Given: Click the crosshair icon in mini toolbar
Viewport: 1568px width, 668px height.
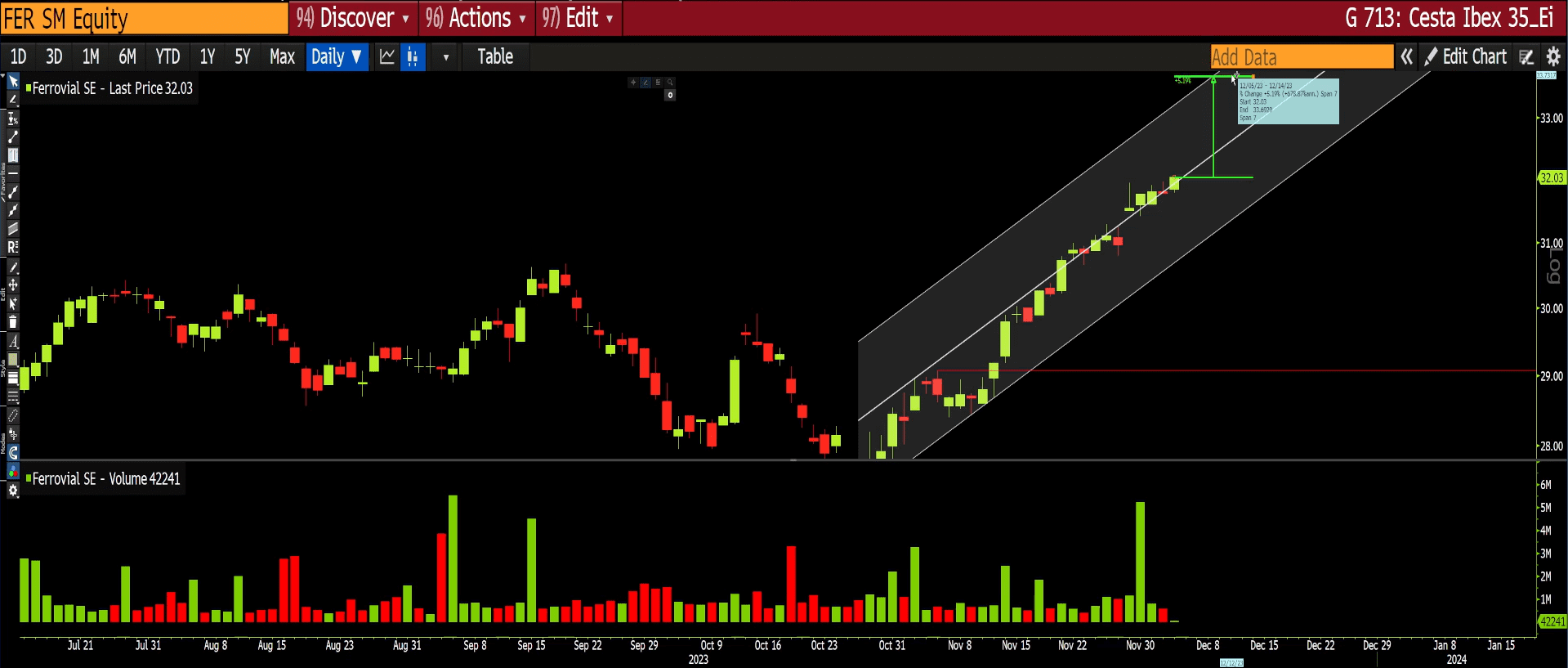Looking at the screenshot, I should pos(633,83).
